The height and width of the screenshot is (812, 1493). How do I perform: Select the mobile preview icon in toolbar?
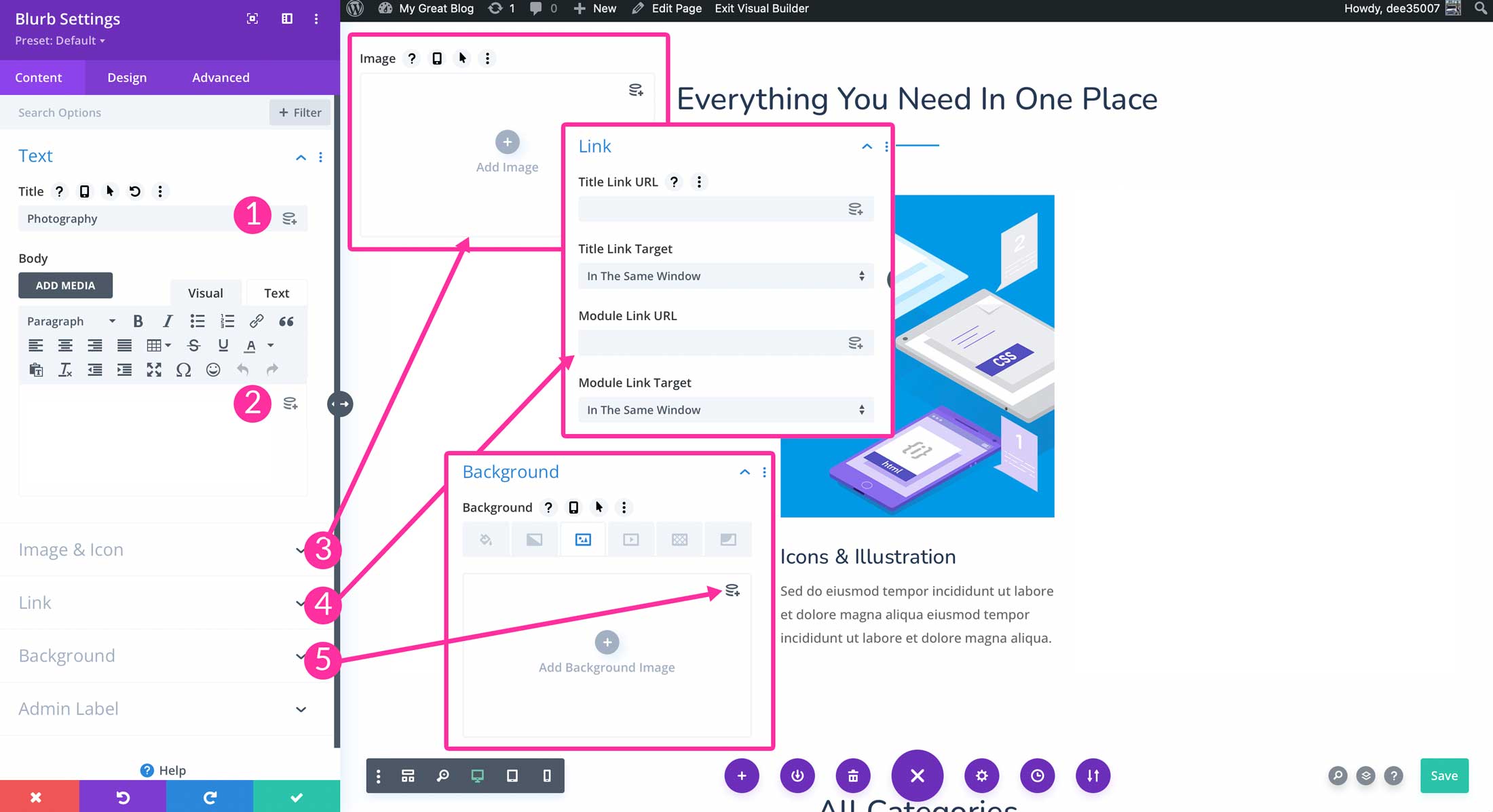547,775
